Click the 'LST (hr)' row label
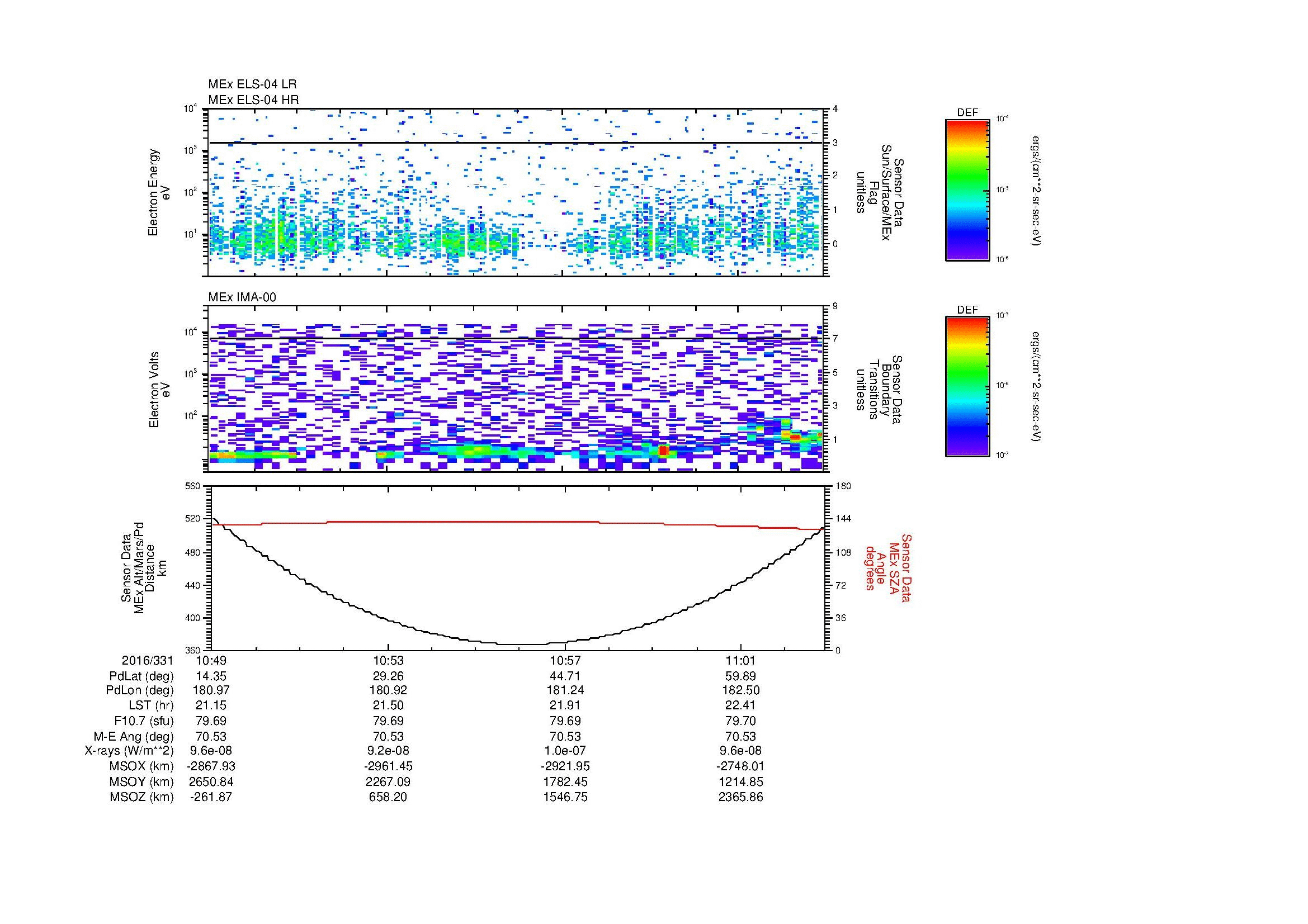This screenshot has width=1308, height=924. pos(151,705)
